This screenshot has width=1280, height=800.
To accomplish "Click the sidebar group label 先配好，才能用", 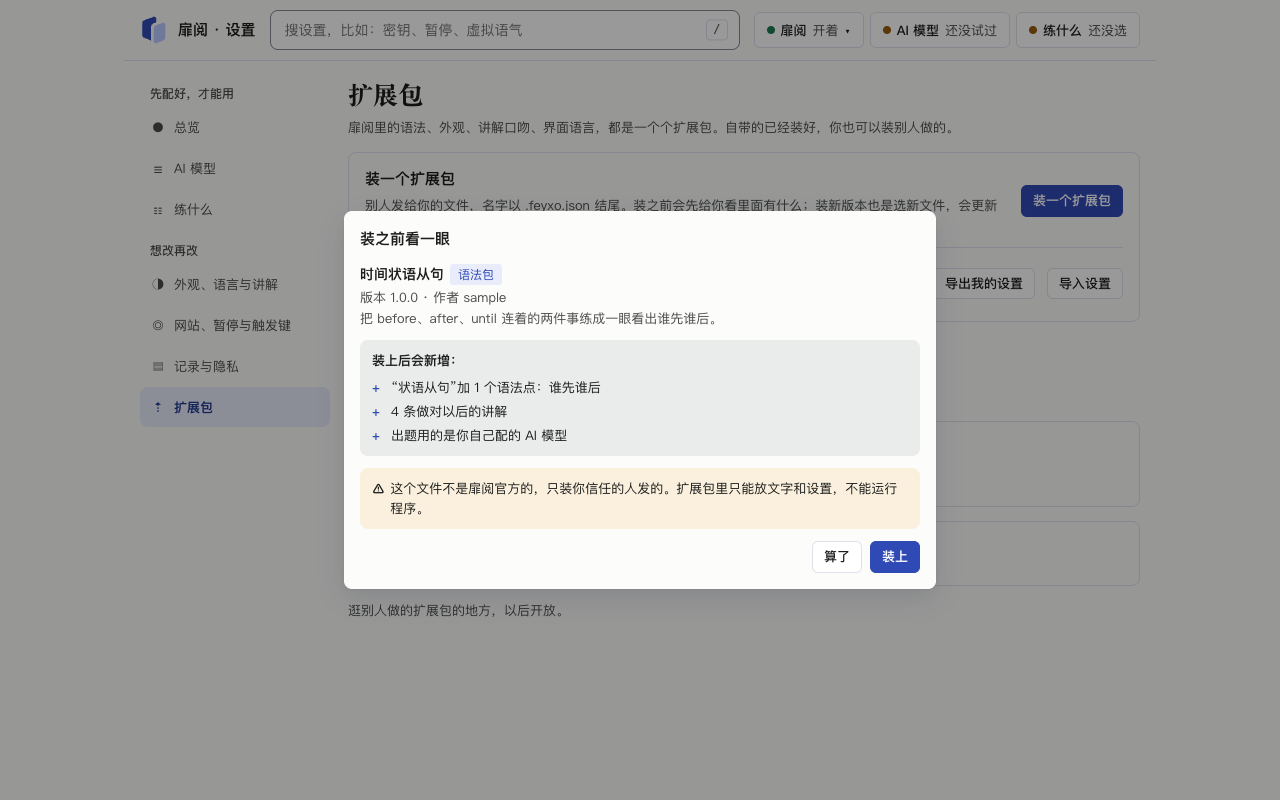I will [x=192, y=94].
